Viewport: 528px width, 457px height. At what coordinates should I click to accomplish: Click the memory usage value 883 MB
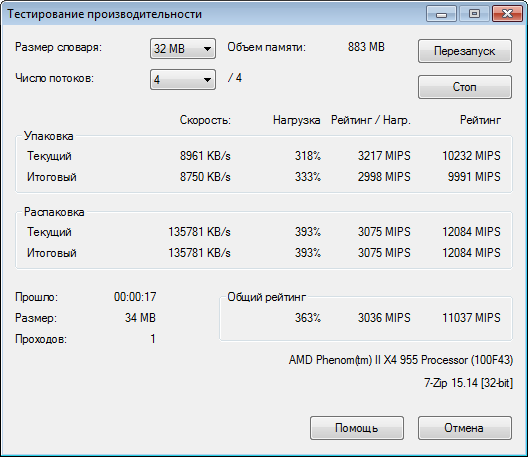(x=366, y=47)
